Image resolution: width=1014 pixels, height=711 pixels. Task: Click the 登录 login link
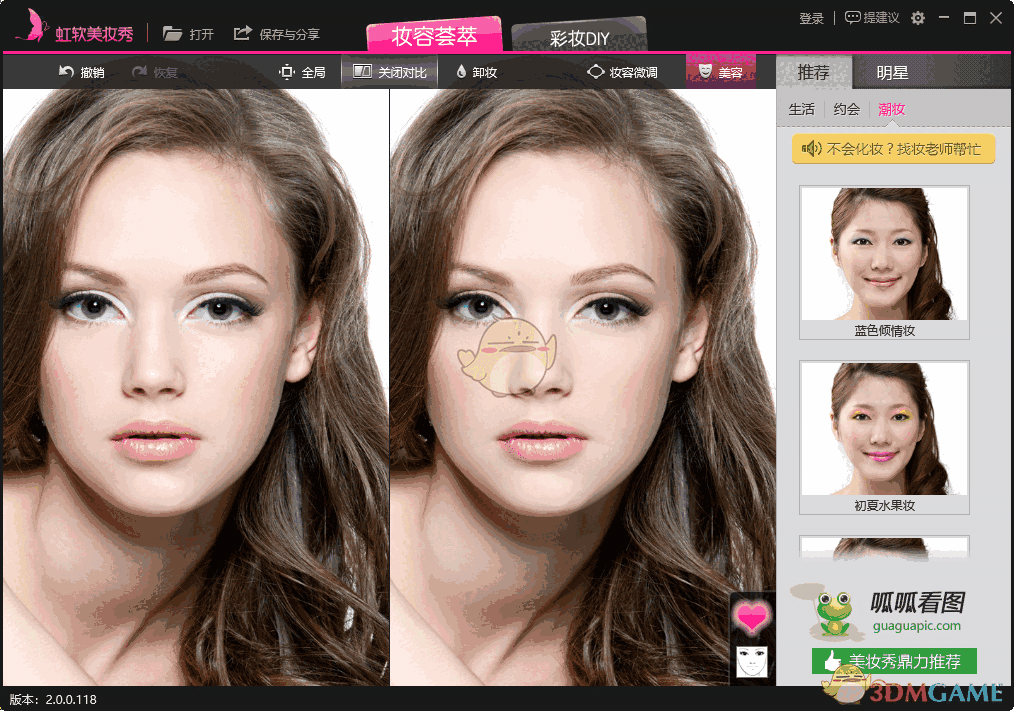click(x=812, y=17)
